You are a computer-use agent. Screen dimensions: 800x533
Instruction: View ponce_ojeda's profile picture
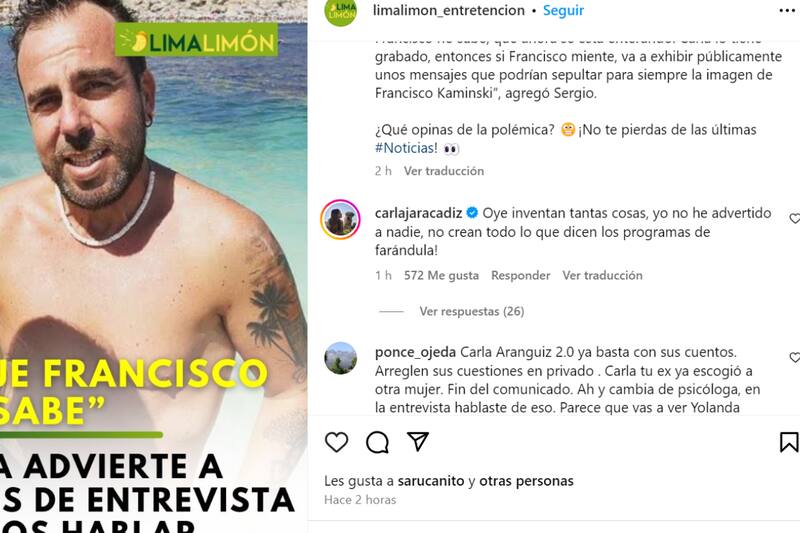click(x=340, y=358)
